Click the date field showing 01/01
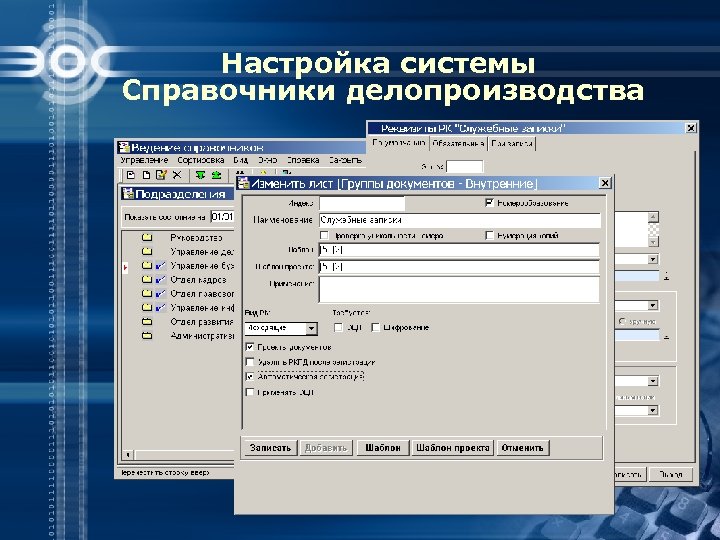The width and height of the screenshot is (720, 540). pos(222,216)
